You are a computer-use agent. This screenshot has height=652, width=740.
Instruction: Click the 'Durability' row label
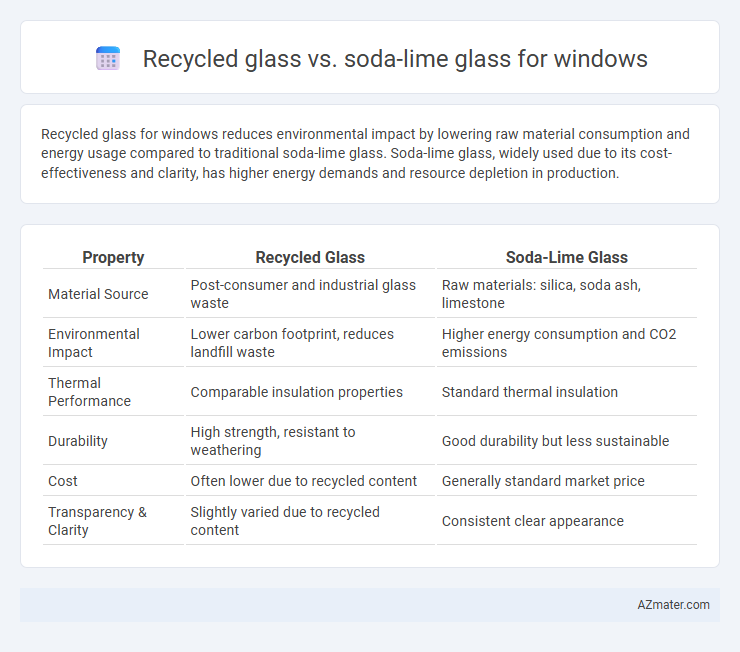click(x=78, y=441)
